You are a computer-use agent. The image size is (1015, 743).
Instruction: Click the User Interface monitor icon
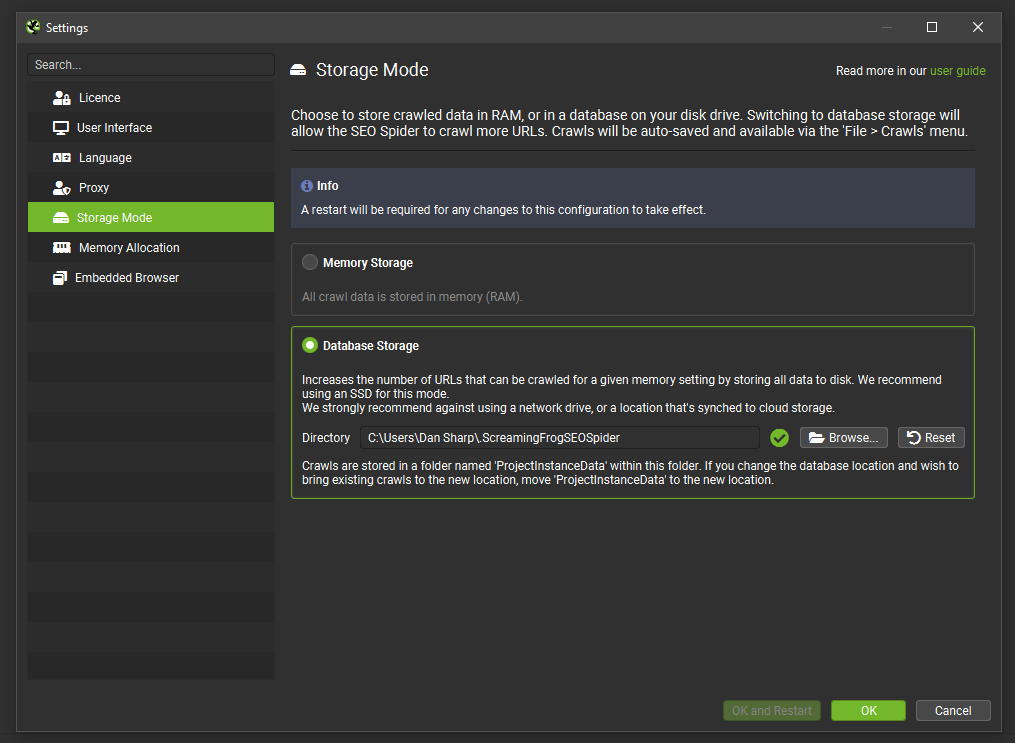(x=60, y=128)
